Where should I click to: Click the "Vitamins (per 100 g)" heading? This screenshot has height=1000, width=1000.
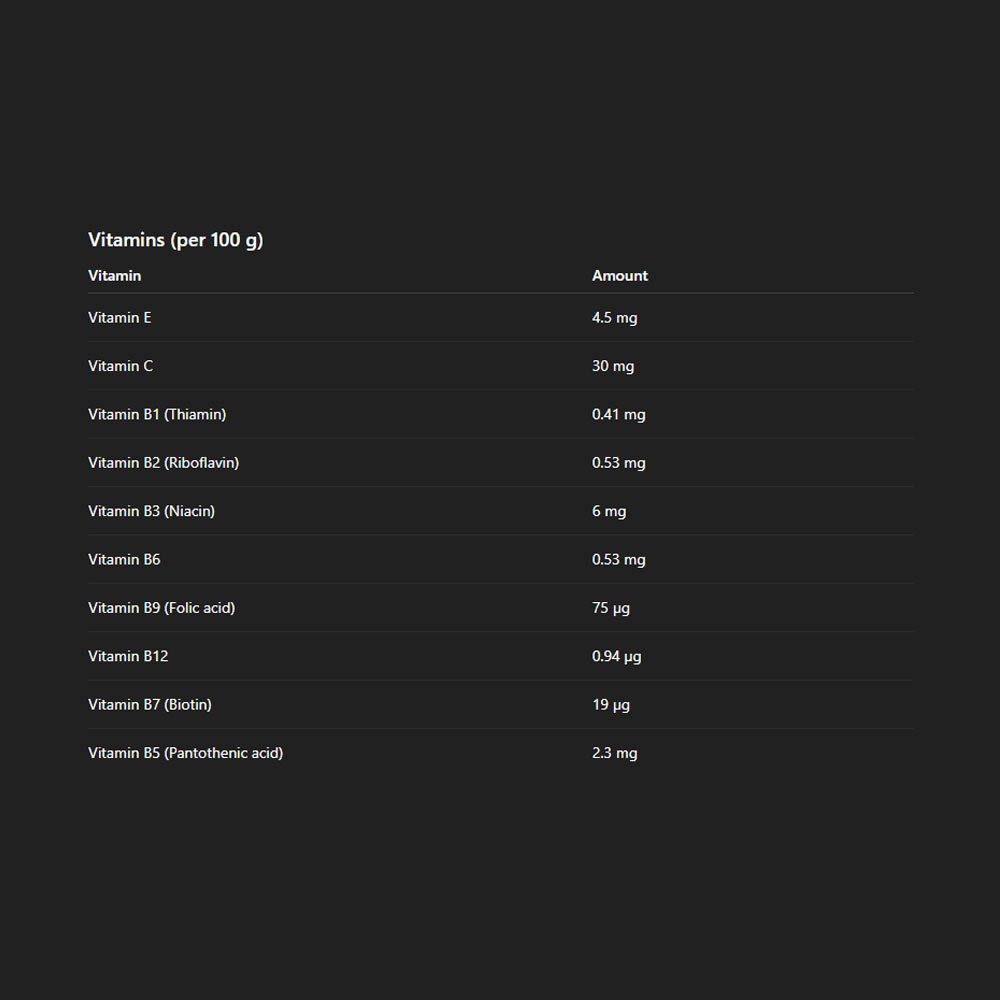[175, 240]
